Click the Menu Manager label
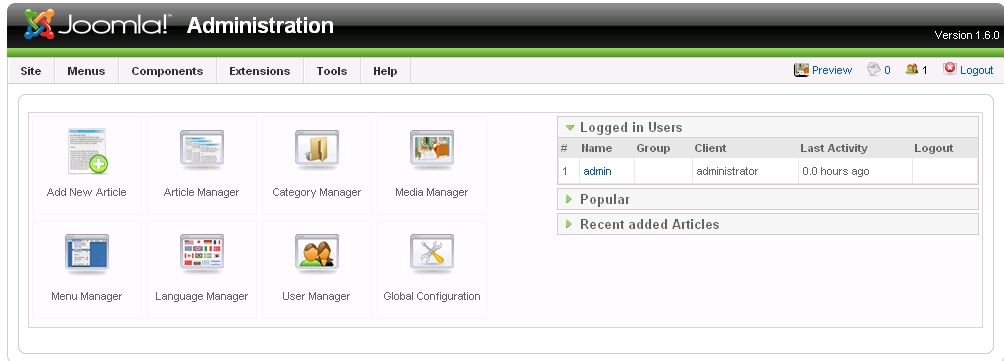 [86, 296]
